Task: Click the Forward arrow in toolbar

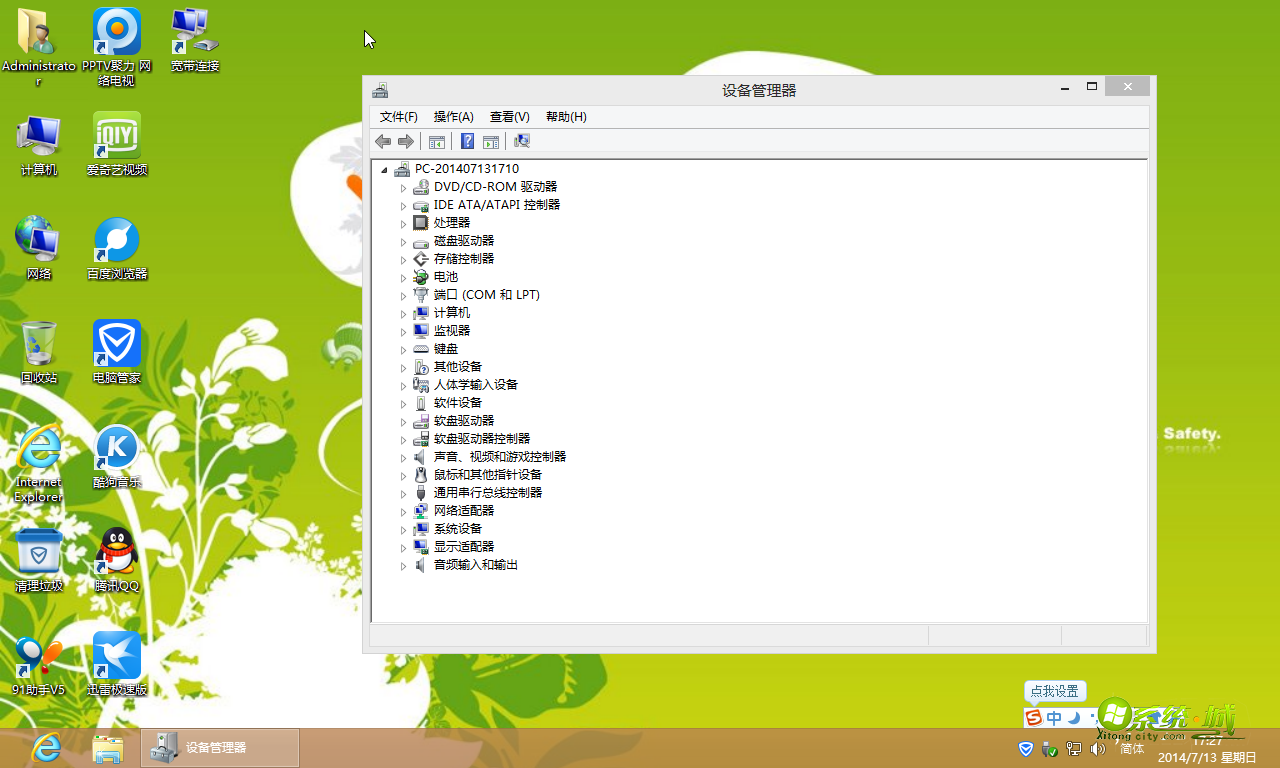Action: click(406, 142)
